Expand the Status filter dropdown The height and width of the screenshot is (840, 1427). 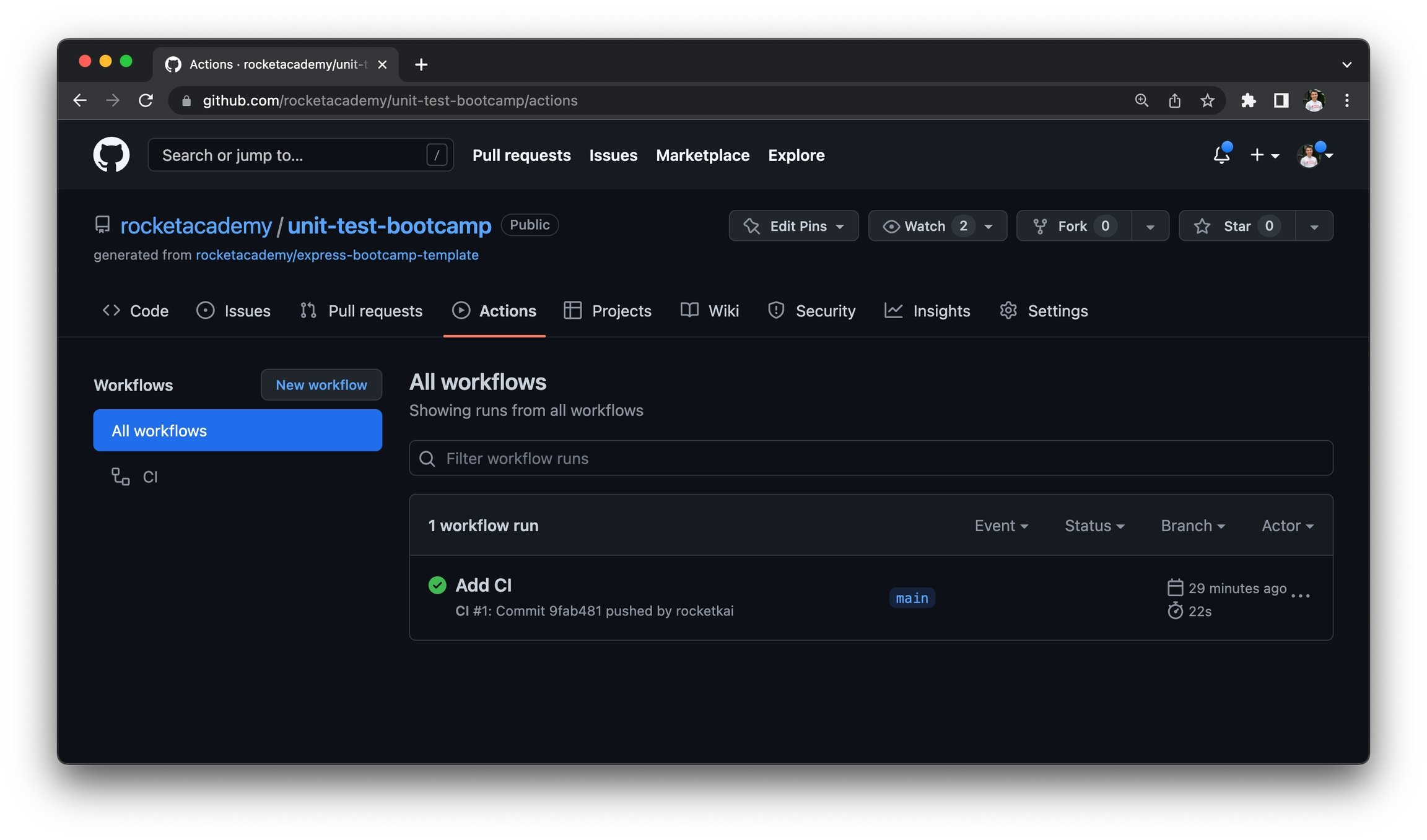tap(1094, 526)
